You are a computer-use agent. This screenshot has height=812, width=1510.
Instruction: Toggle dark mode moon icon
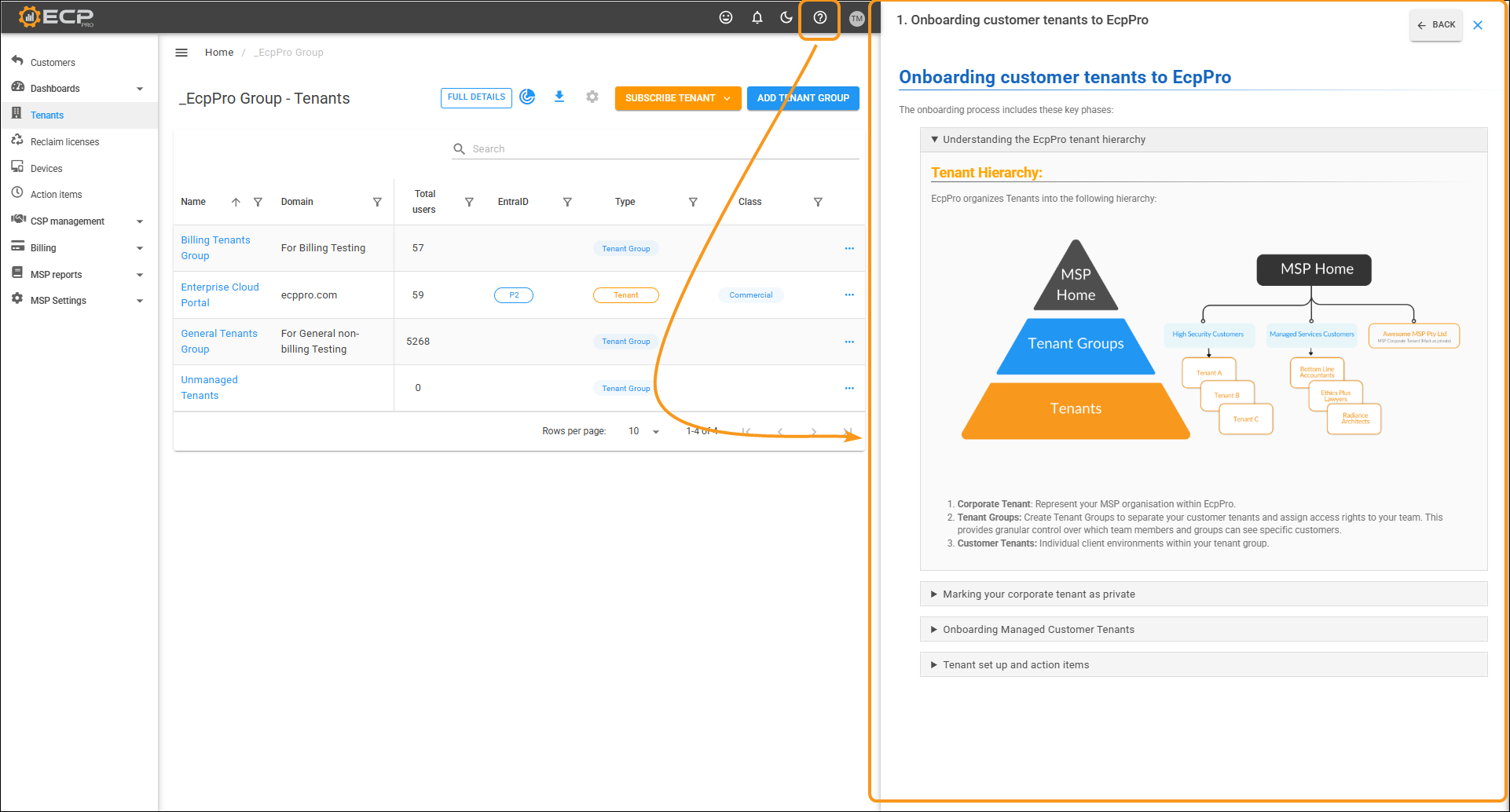(x=786, y=18)
